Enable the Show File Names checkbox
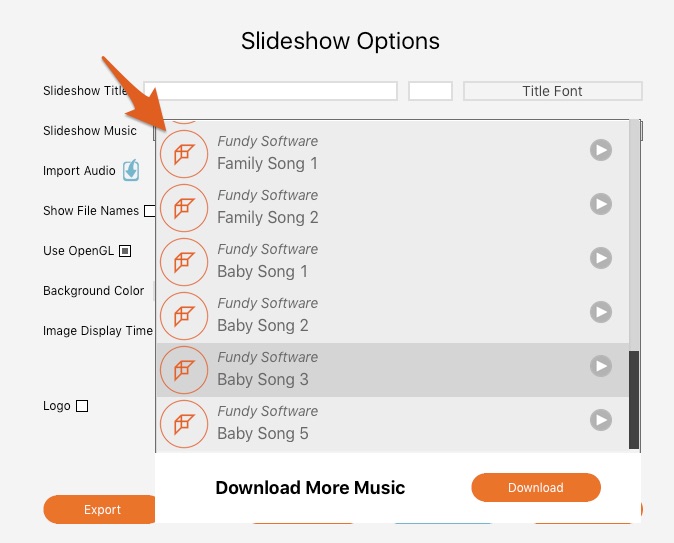This screenshot has width=674, height=543. click(x=150, y=211)
